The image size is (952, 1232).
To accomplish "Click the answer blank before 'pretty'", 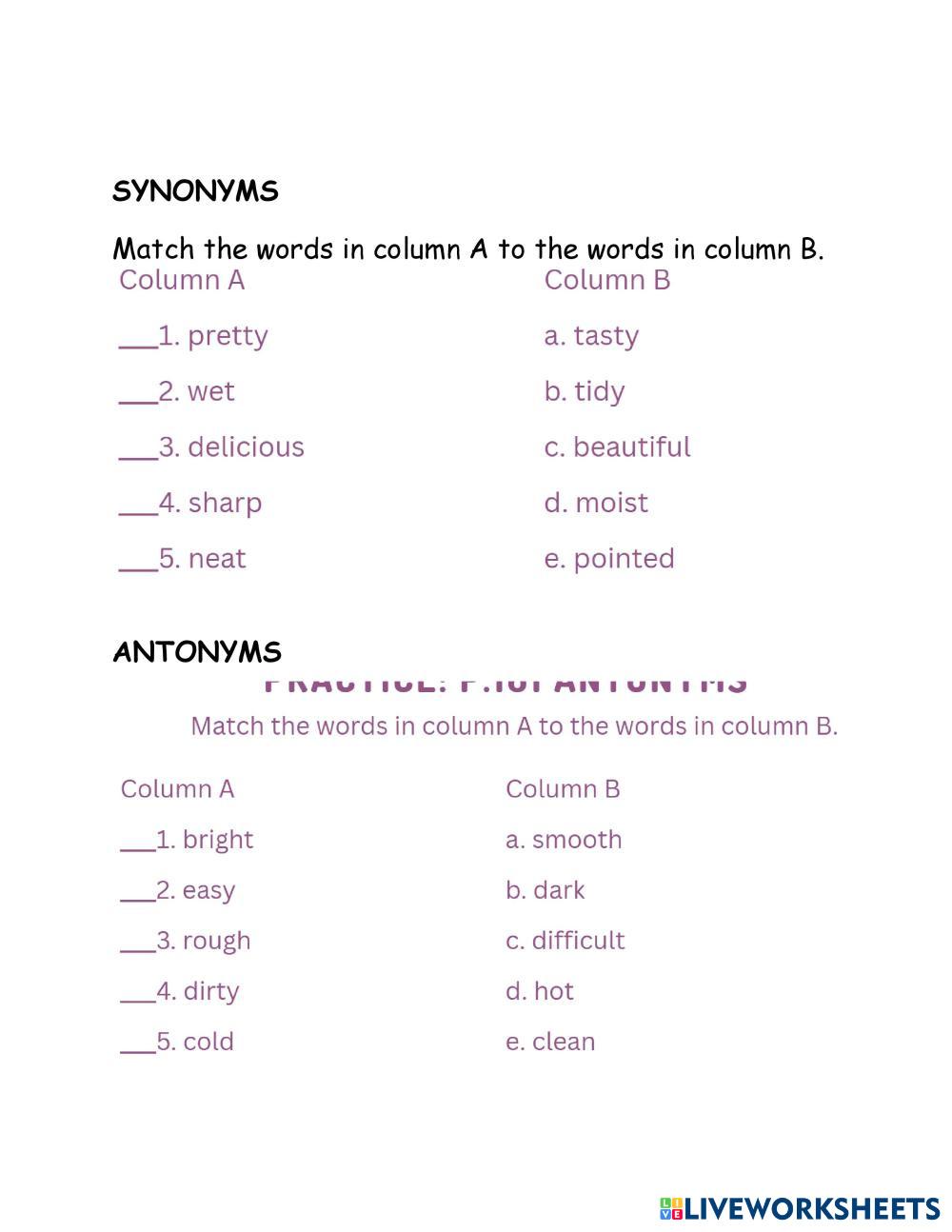I will pyautogui.click(x=138, y=337).
